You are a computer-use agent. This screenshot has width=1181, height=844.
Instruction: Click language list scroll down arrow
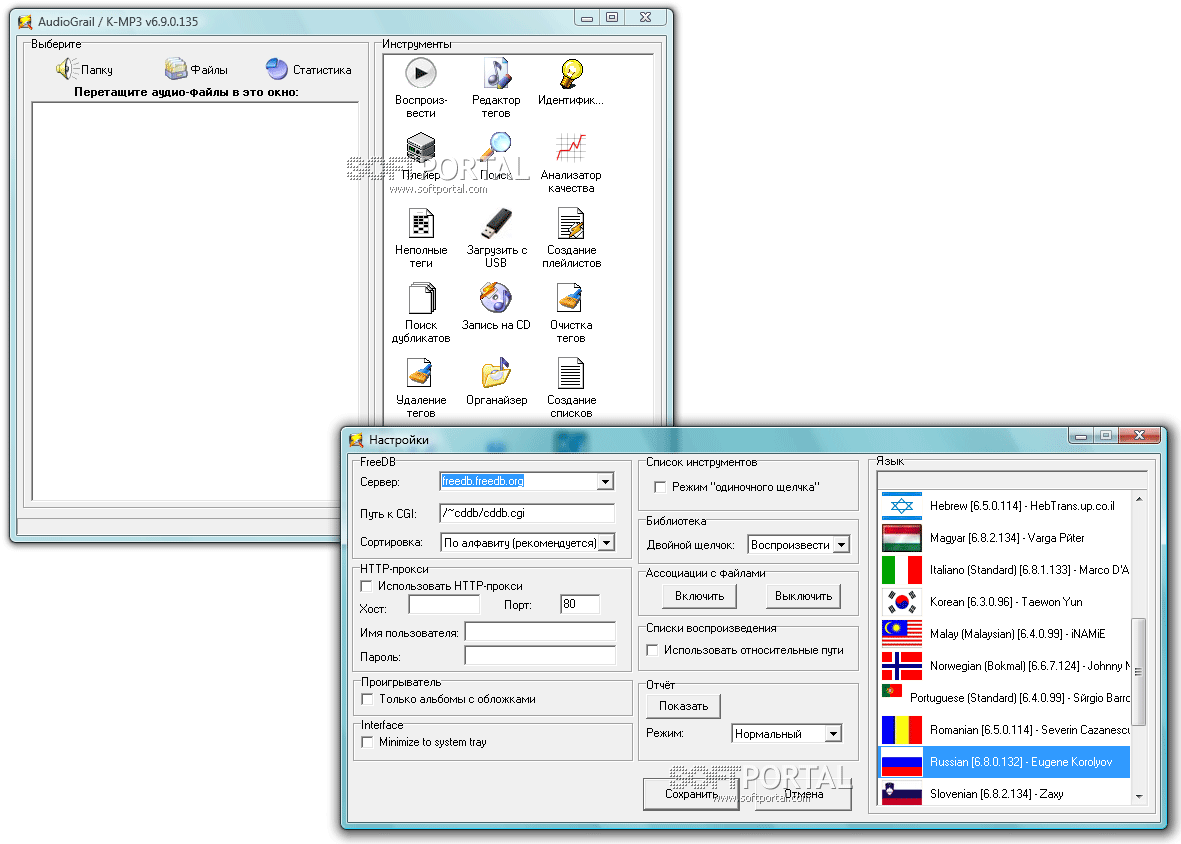[1138, 797]
